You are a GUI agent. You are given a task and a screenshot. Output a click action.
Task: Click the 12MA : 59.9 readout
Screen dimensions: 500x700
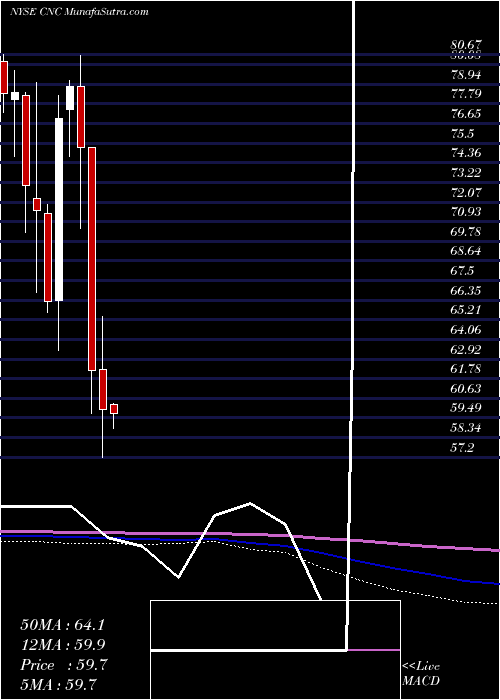(x=62, y=645)
